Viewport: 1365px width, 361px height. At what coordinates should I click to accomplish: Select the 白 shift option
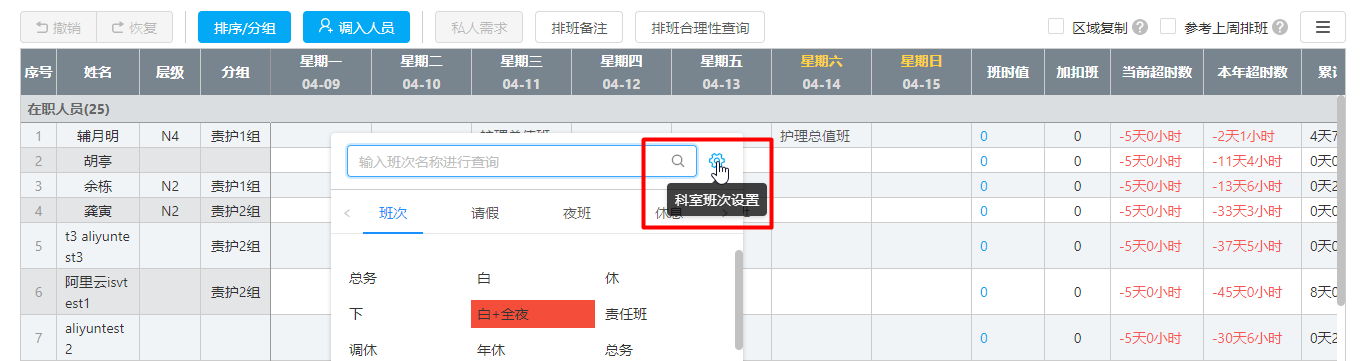click(484, 278)
